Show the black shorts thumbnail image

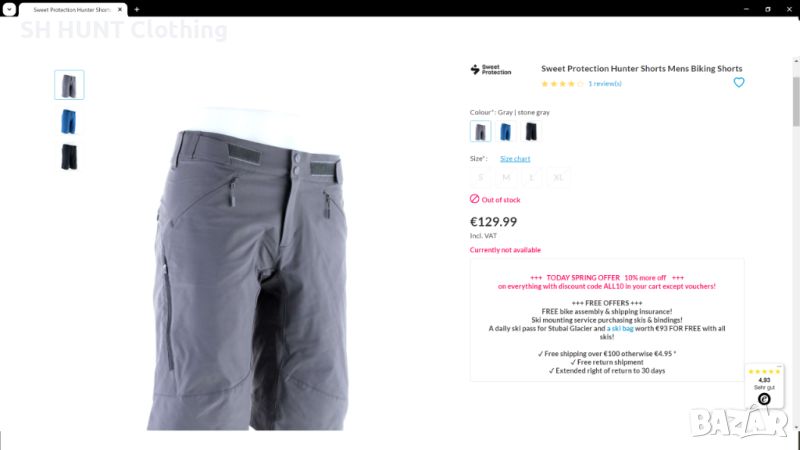69,157
